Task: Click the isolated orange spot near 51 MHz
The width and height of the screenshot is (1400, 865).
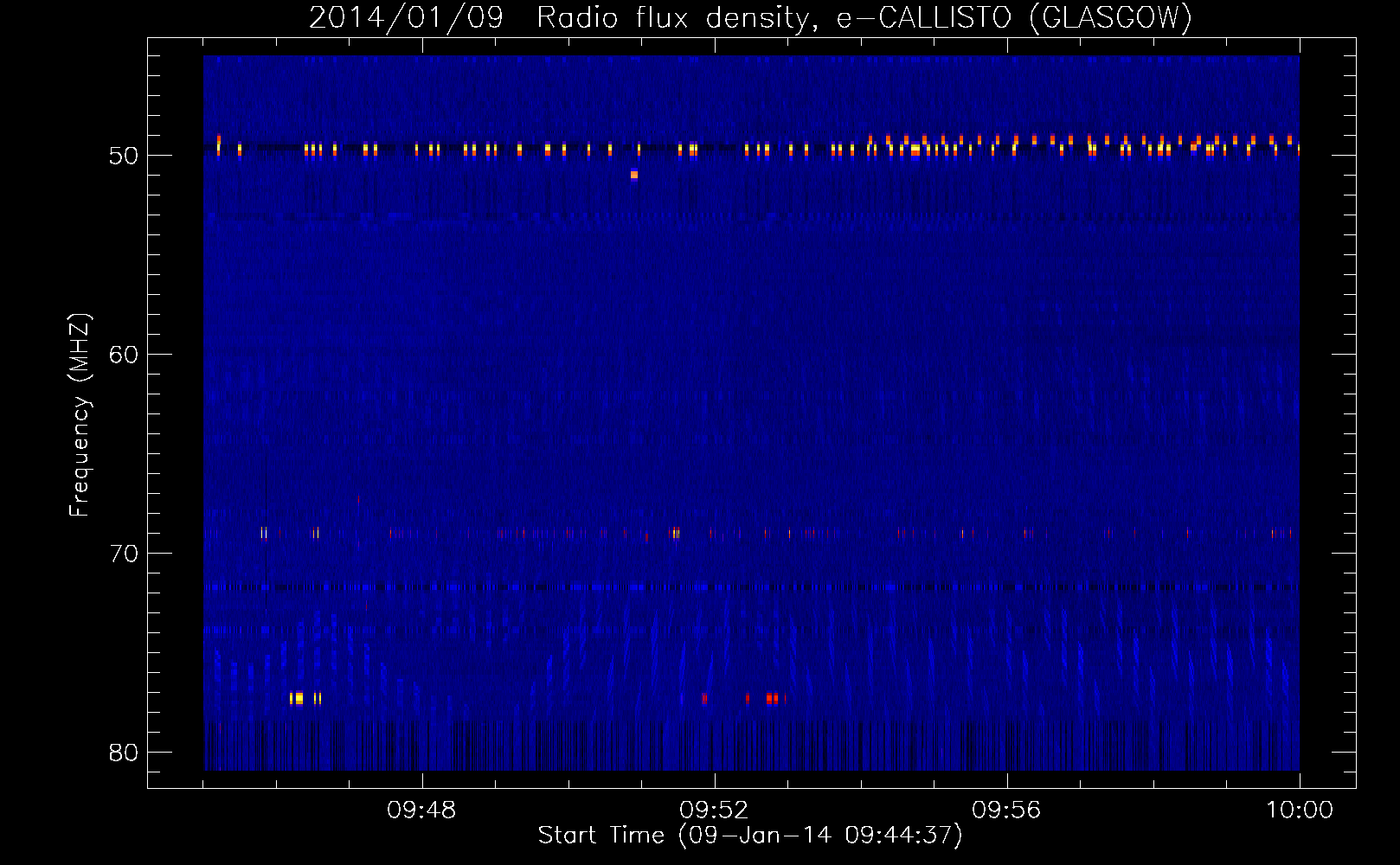Action: coord(634,175)
